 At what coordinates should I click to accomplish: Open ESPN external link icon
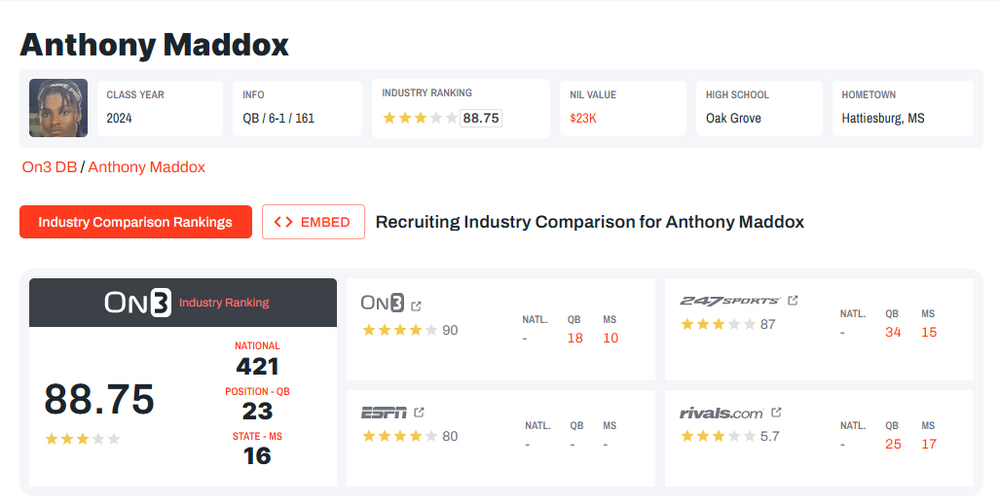419,412
